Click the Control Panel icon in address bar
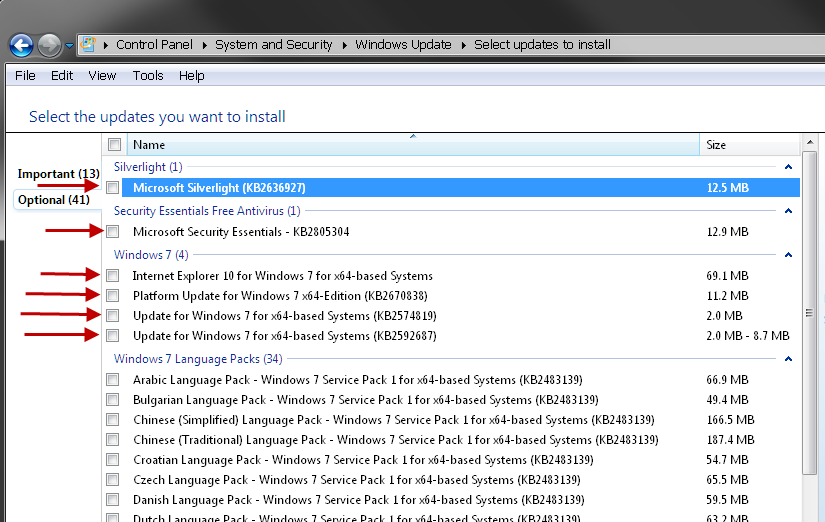825x522 pixels. [88, 45]
